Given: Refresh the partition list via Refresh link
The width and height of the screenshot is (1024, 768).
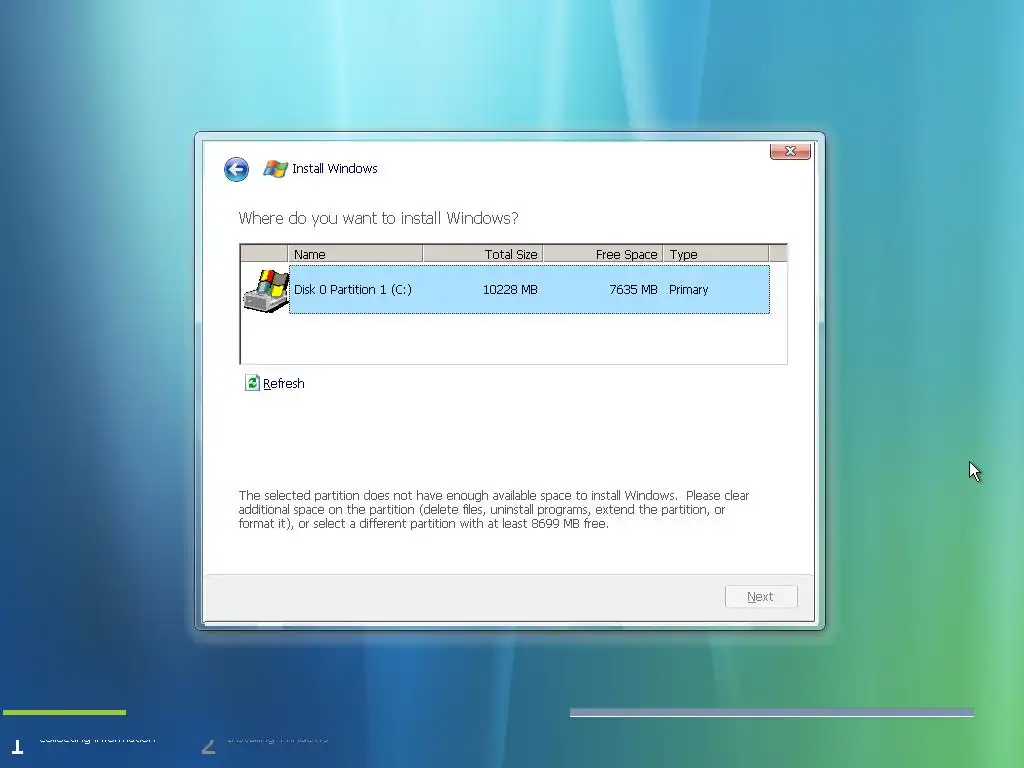Looking at the screenshot, I should pyautogui.click(x=283, y=383).
